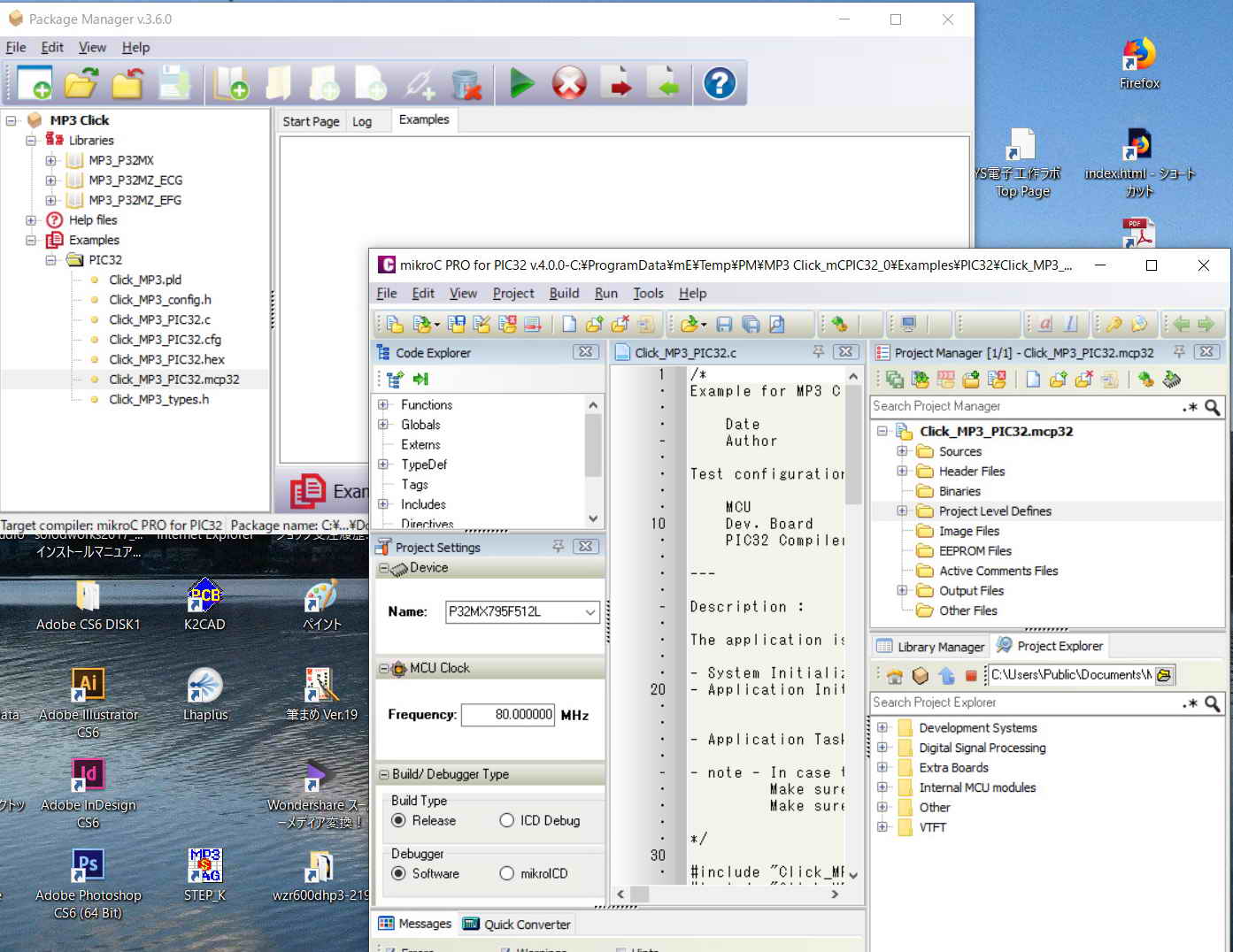Expand Development Systems in Project Explorer
This screenshot has height=952, width=1233.
(882, 727)
